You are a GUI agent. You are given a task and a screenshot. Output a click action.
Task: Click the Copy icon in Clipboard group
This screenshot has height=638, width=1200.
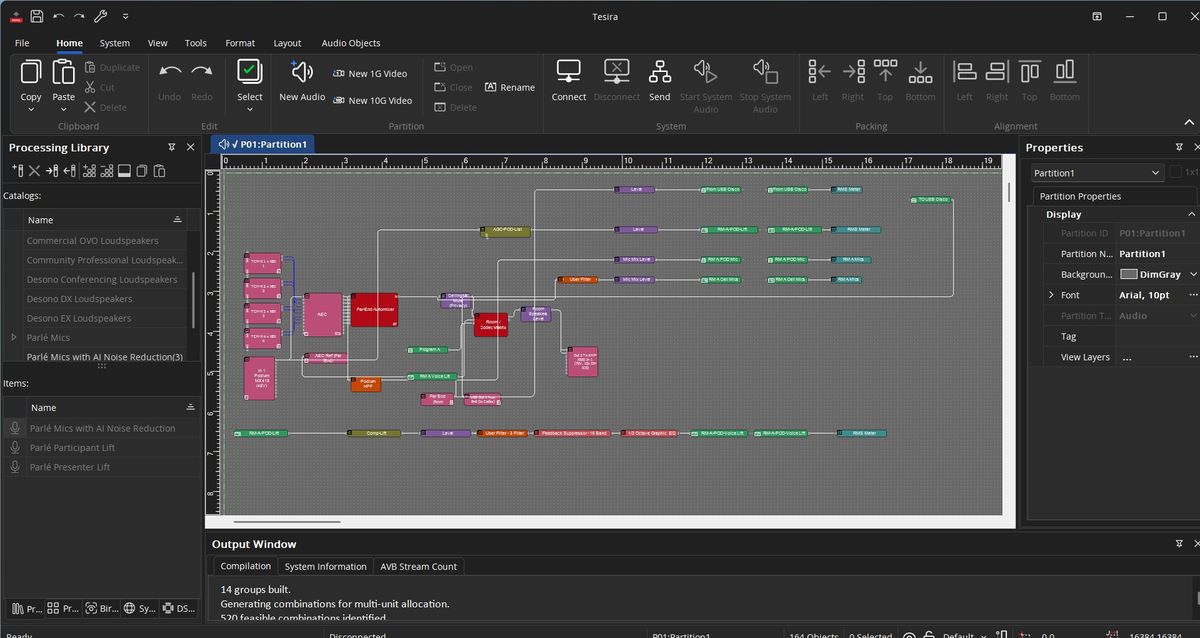pos(31,73)
